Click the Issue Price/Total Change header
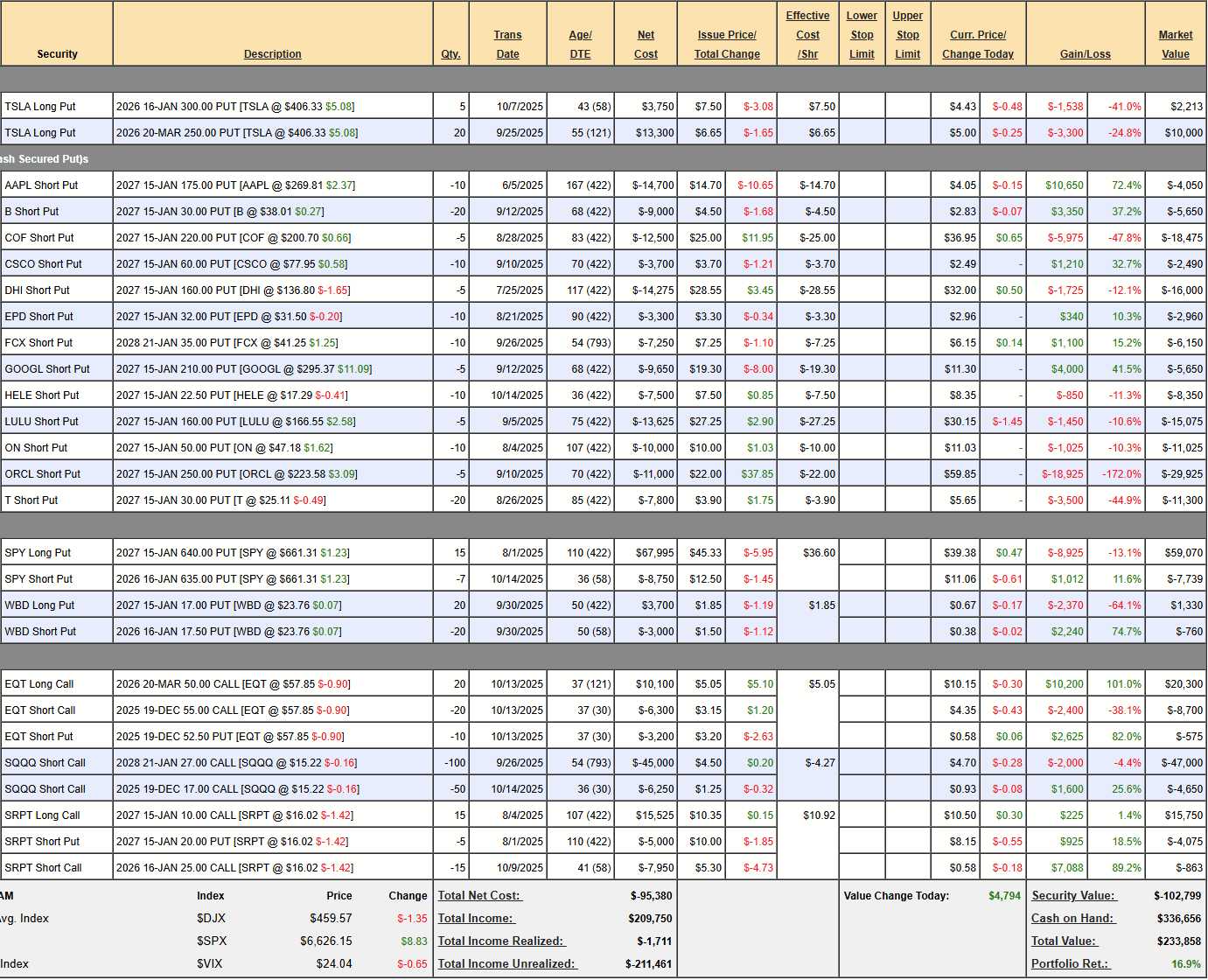Screen dimensions: 1208x980 click(727, 45)
